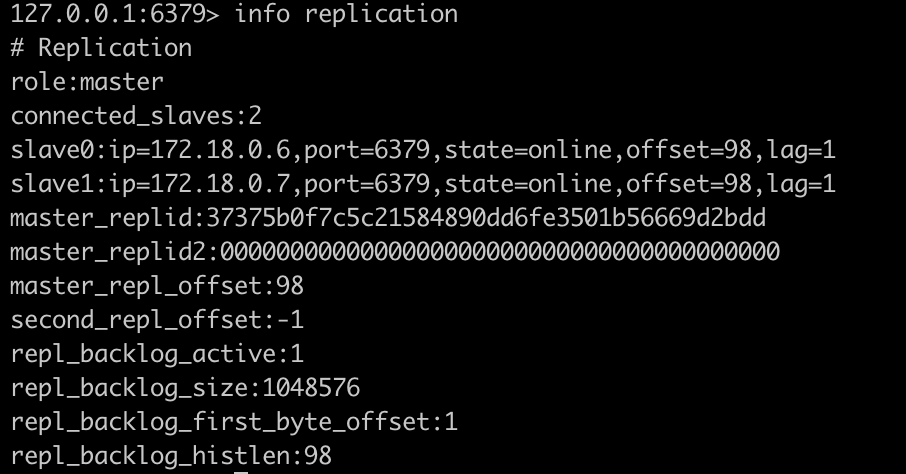Screen dimensions: 906x474
Task: Click 'lag=1' on the slave1 line
Action: (x=800, y=184)
